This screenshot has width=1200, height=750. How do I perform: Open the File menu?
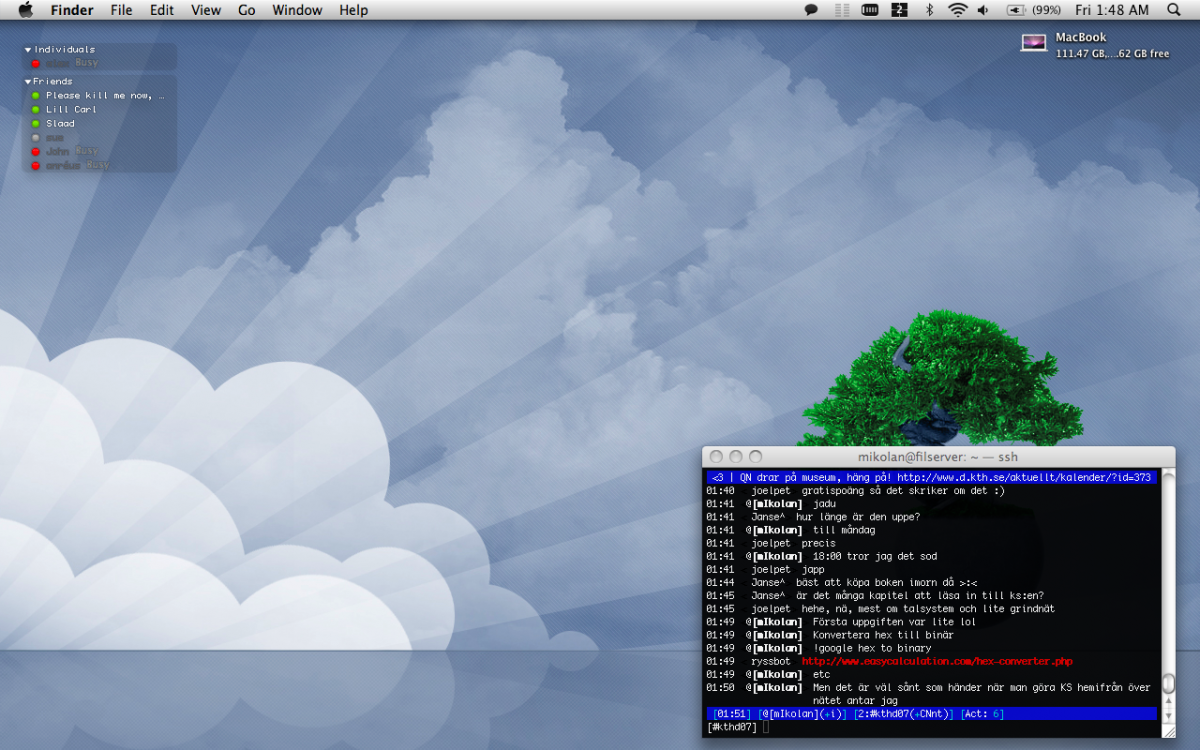coord(121,10)
